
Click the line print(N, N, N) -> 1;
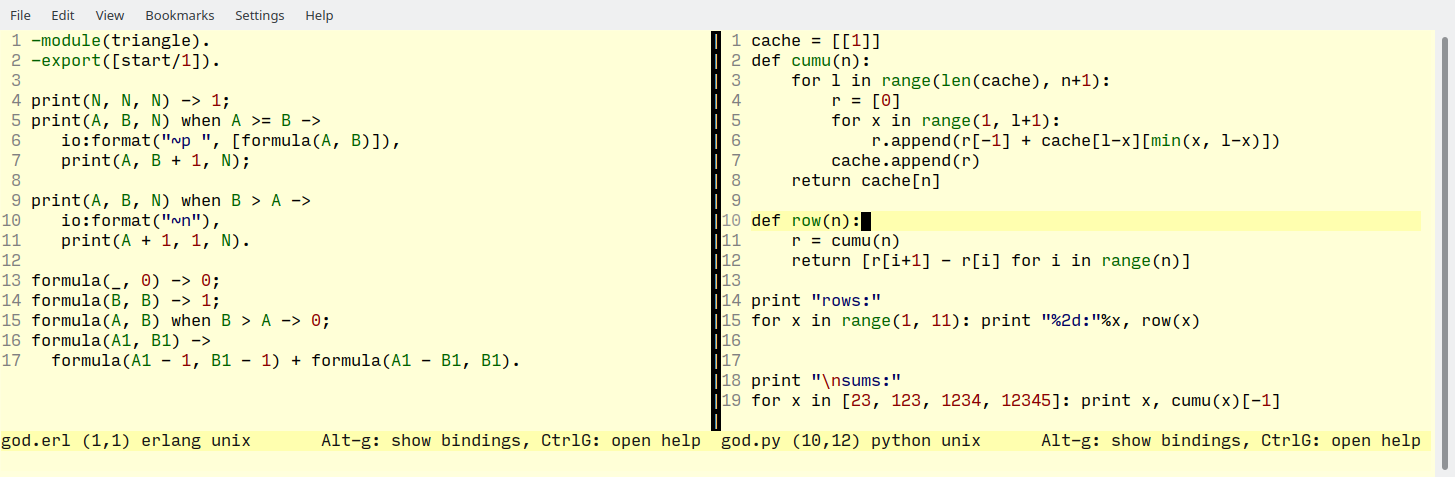131,101
